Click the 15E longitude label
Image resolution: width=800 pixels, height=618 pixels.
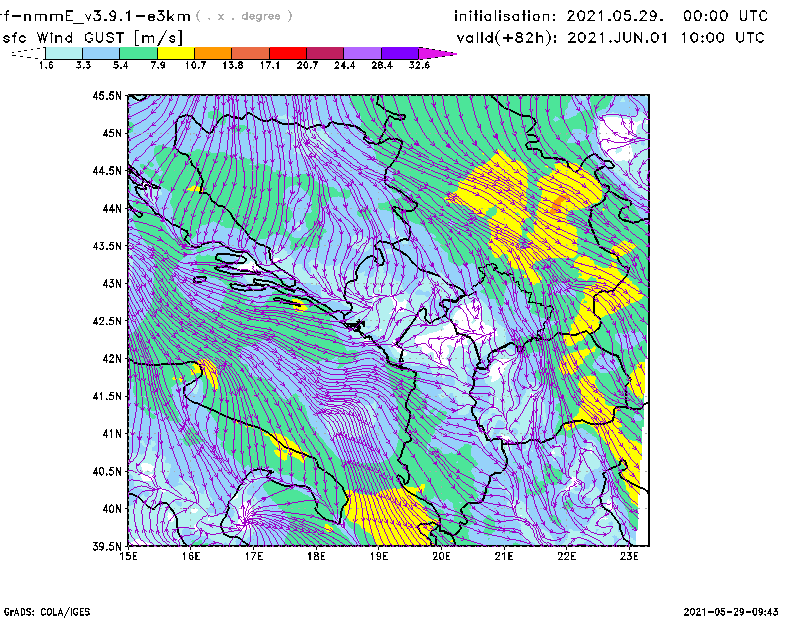coord(128,556)
